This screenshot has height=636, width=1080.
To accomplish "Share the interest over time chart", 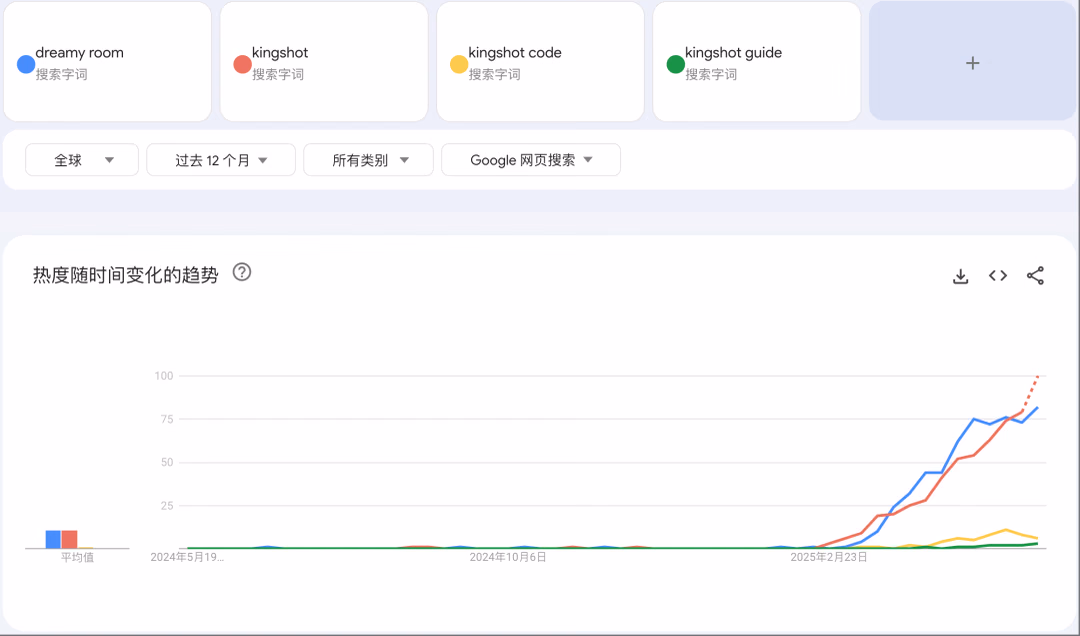I will 1035,276.
